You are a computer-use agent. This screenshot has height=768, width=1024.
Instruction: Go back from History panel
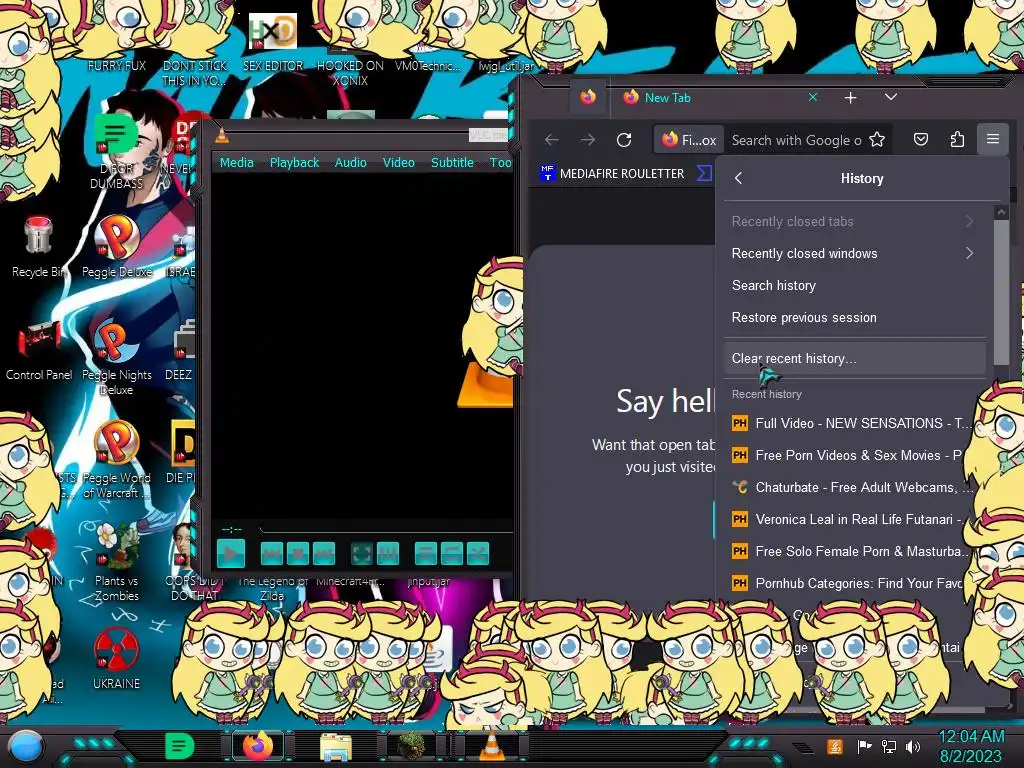pyautogui.click(x=739, y=178)
